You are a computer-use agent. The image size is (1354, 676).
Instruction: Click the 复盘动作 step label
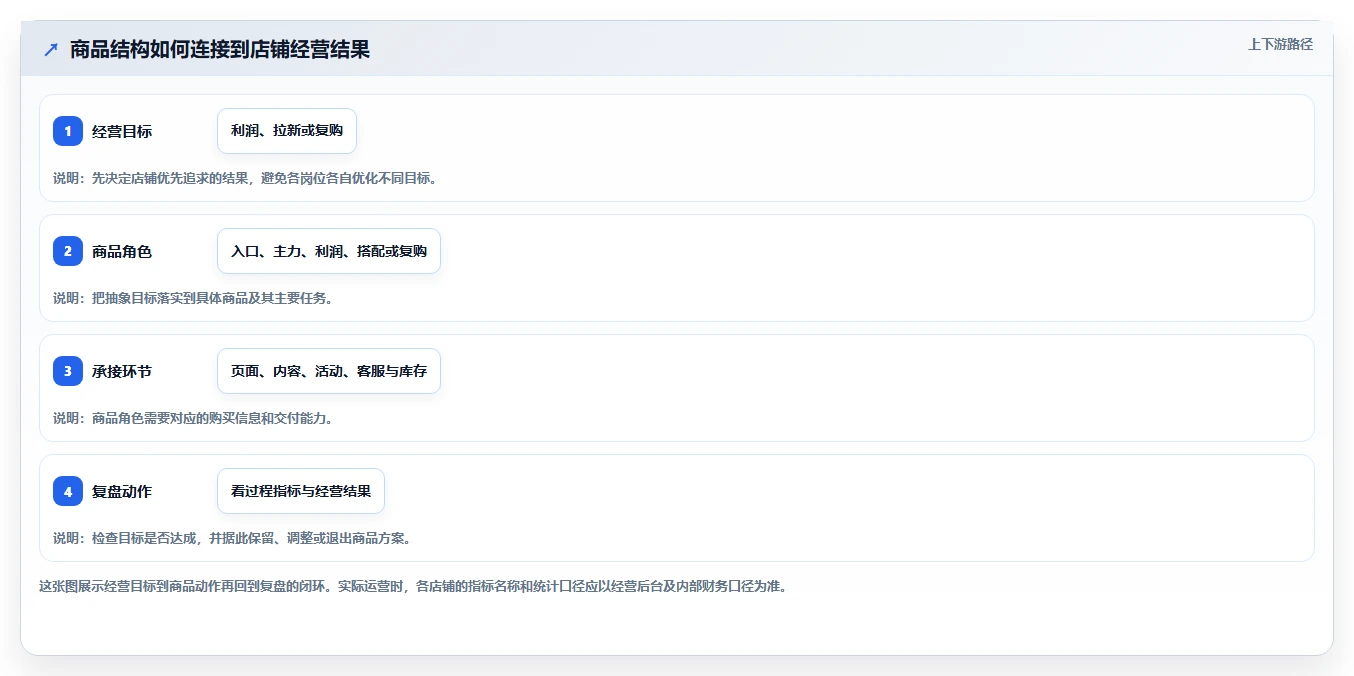tap(122, 491)
